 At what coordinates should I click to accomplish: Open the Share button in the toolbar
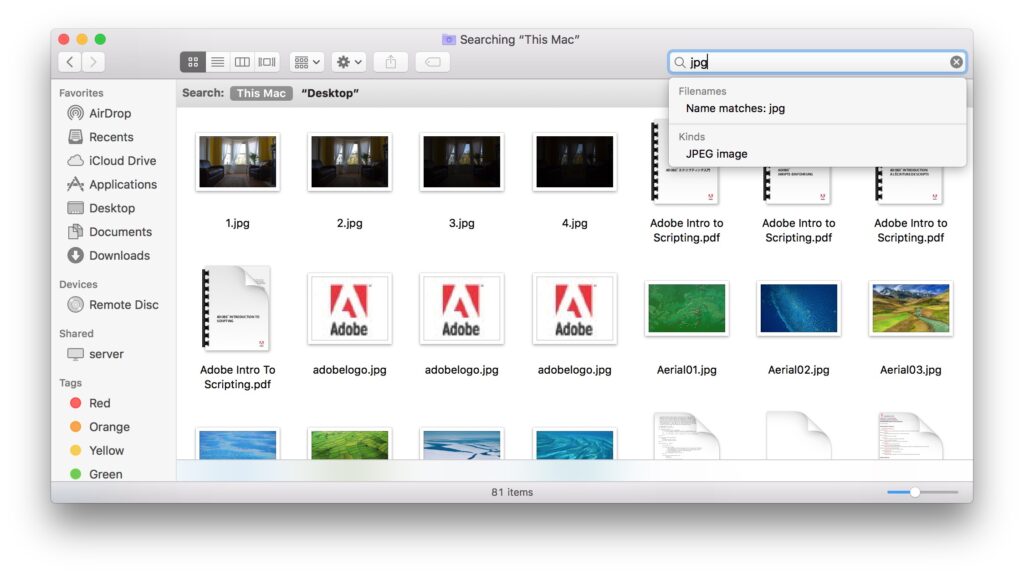390,61
